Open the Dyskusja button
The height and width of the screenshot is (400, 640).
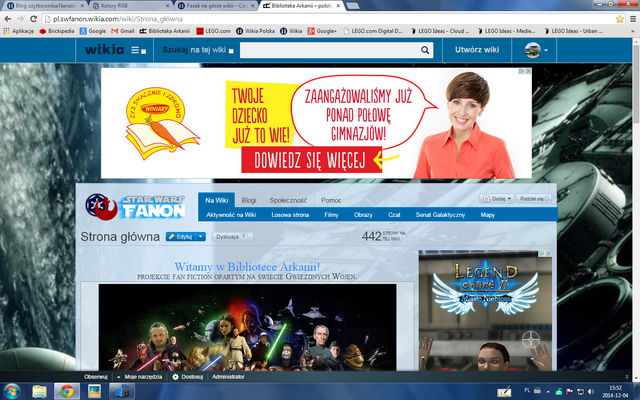pyautogui.click(x=232, y=237)
